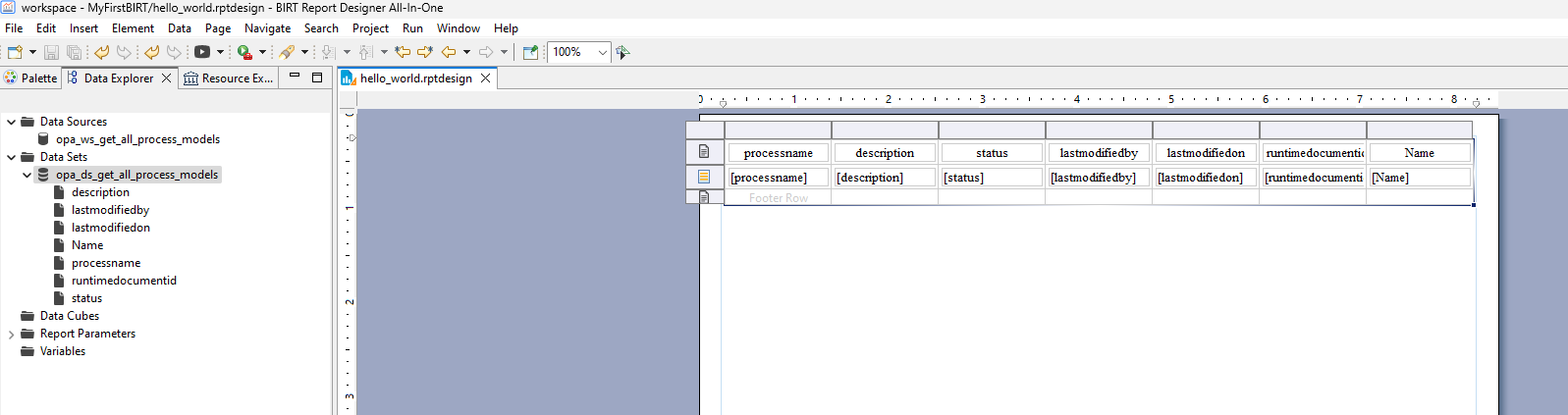Open the File menu
Viewport: 1568px width, 415px height.
pos(14,28)
